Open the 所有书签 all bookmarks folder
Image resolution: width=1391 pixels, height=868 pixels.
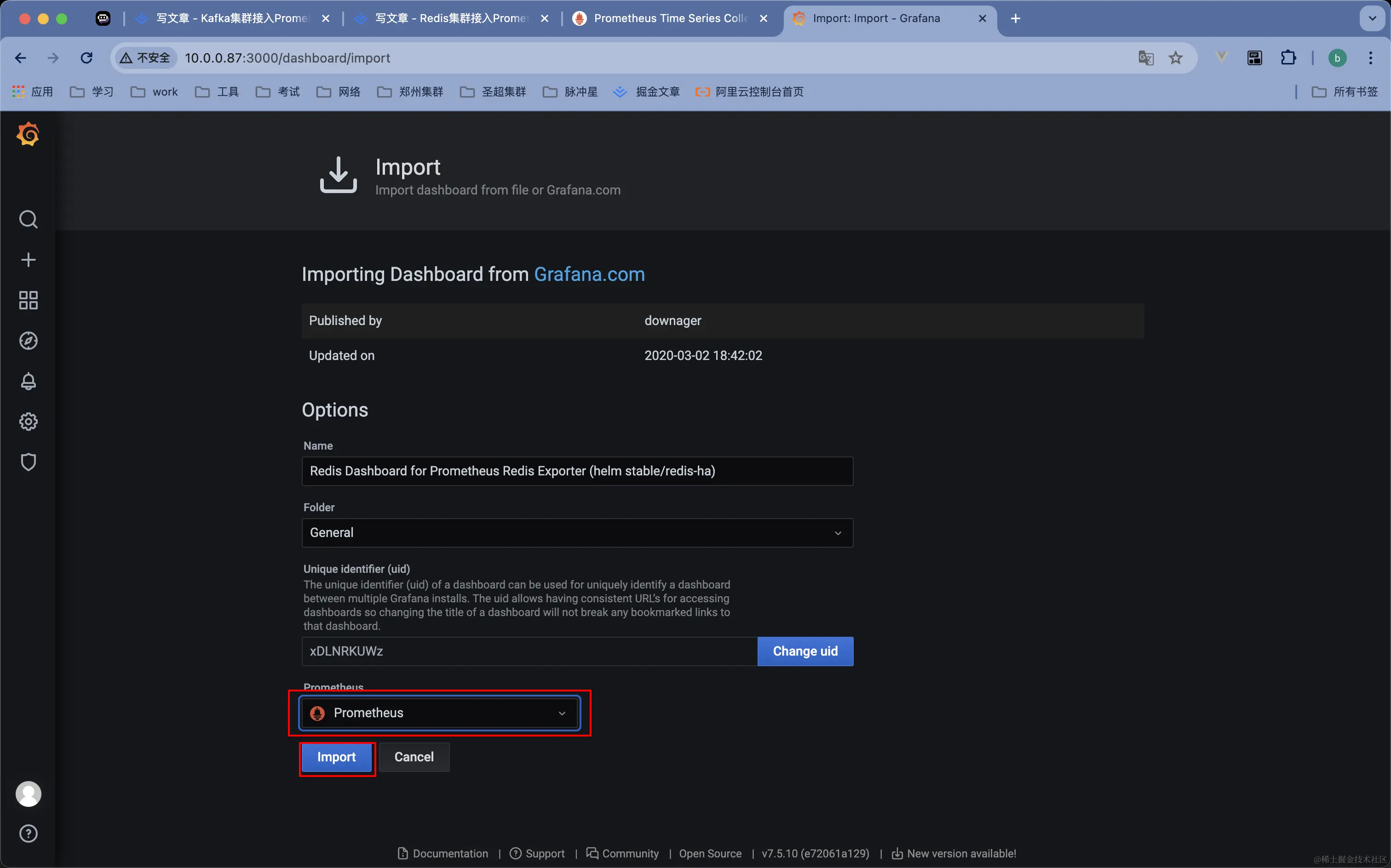point(1345,92)
